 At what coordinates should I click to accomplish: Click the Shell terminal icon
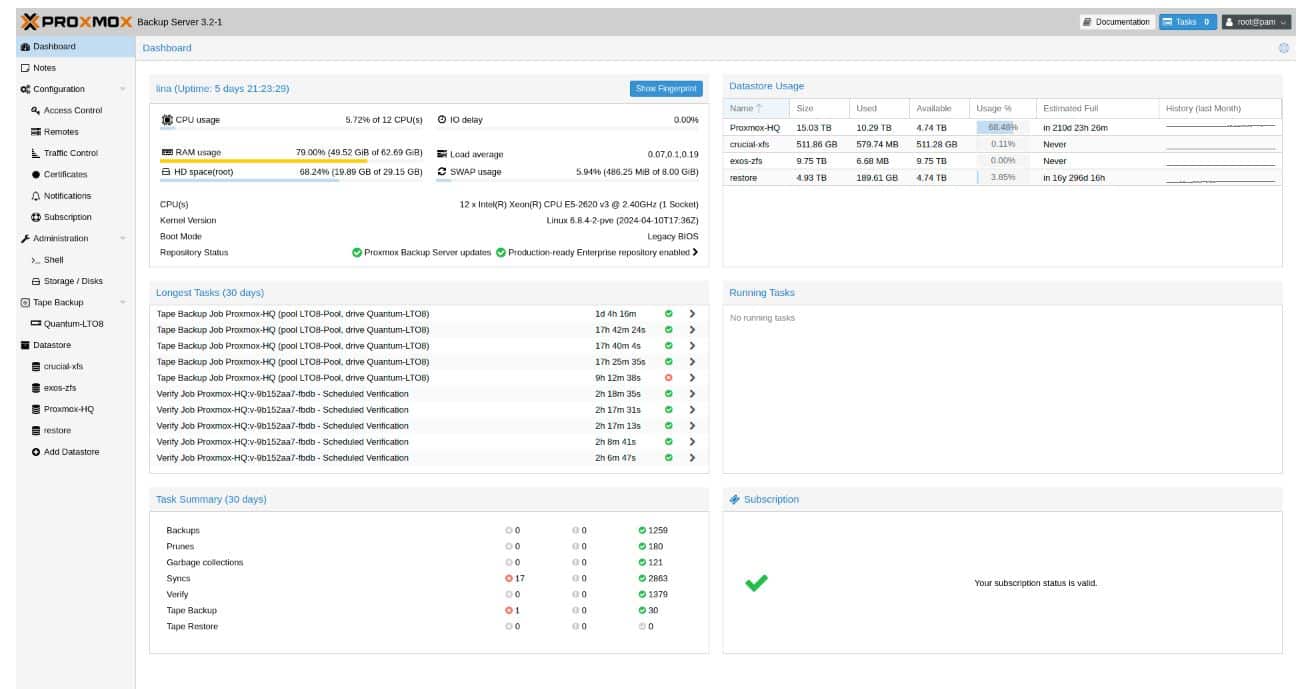36,260
